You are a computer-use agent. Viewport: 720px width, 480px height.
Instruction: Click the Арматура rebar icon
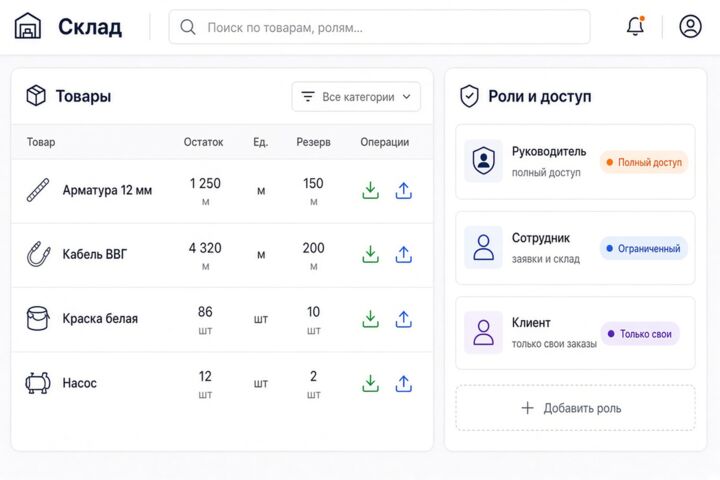[x=38, y=190]
